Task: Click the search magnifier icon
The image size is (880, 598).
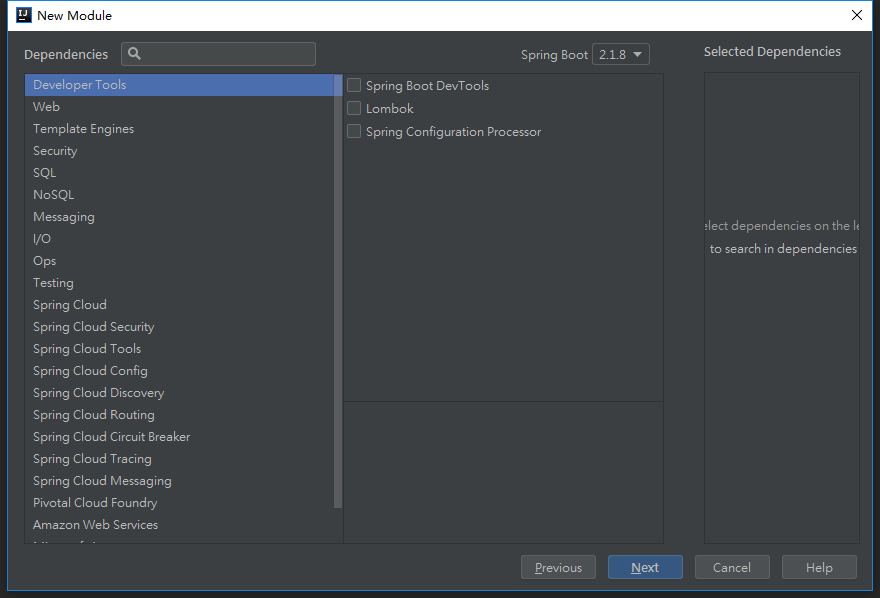Action: pyautogui.click(x=134, y=54)
